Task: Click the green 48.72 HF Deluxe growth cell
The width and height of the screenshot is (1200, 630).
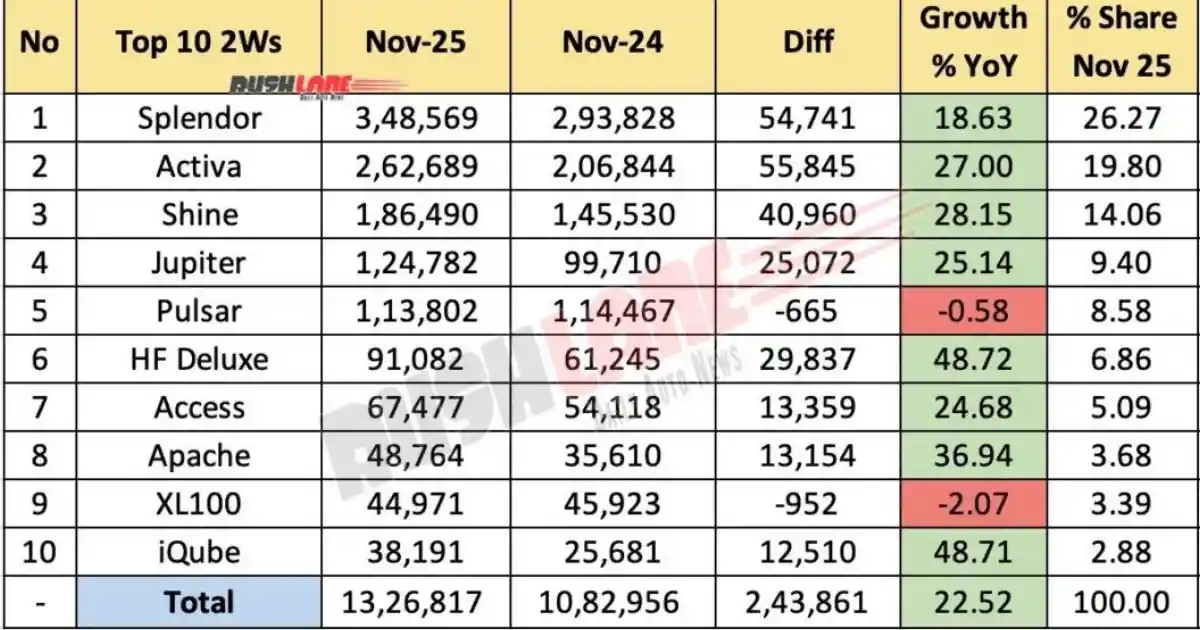Action: (x=974, y=359)
